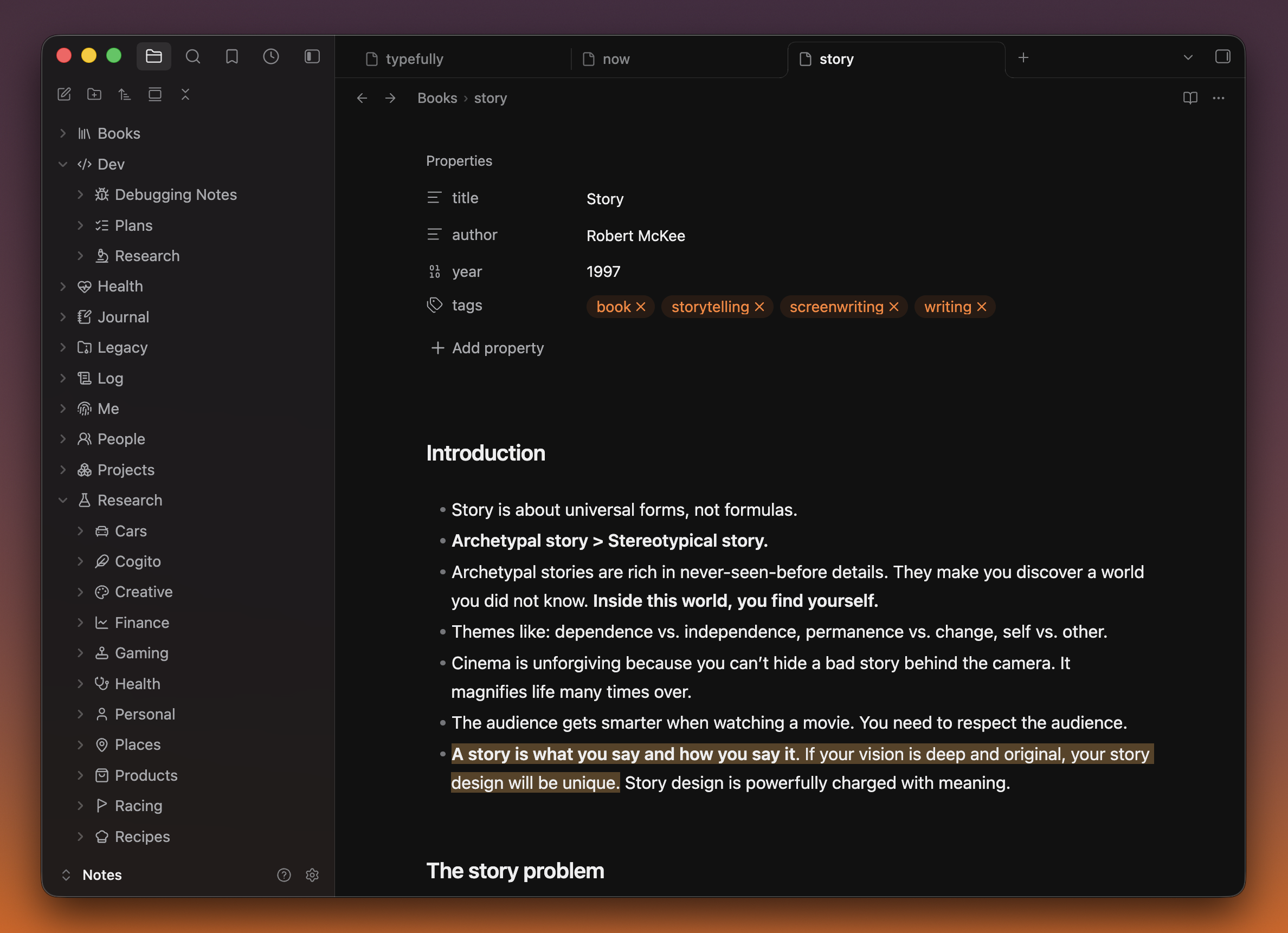Image resolution: width=1288 pixels, height=933 pixels.
Task: Toggle the right sidebar icon
Action: pos(1222,57)
